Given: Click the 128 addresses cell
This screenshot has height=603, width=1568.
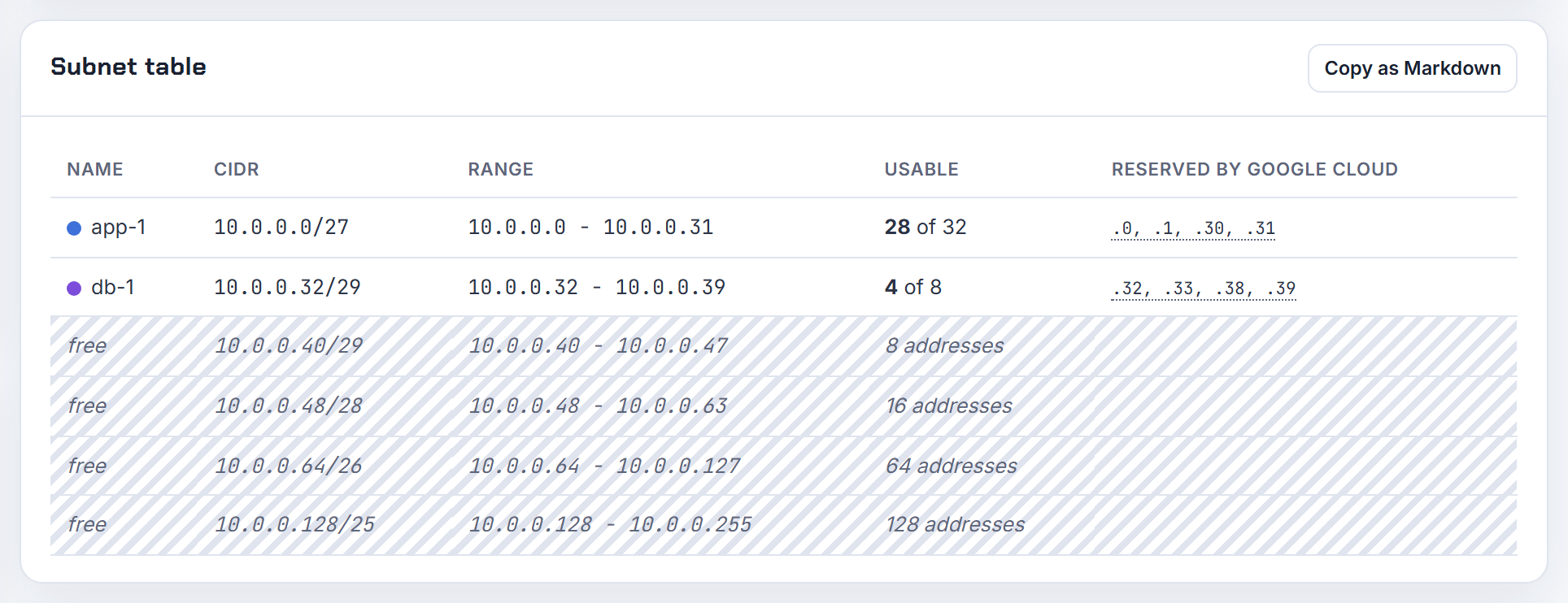Looking at the screenshot, I should [956, 525].
